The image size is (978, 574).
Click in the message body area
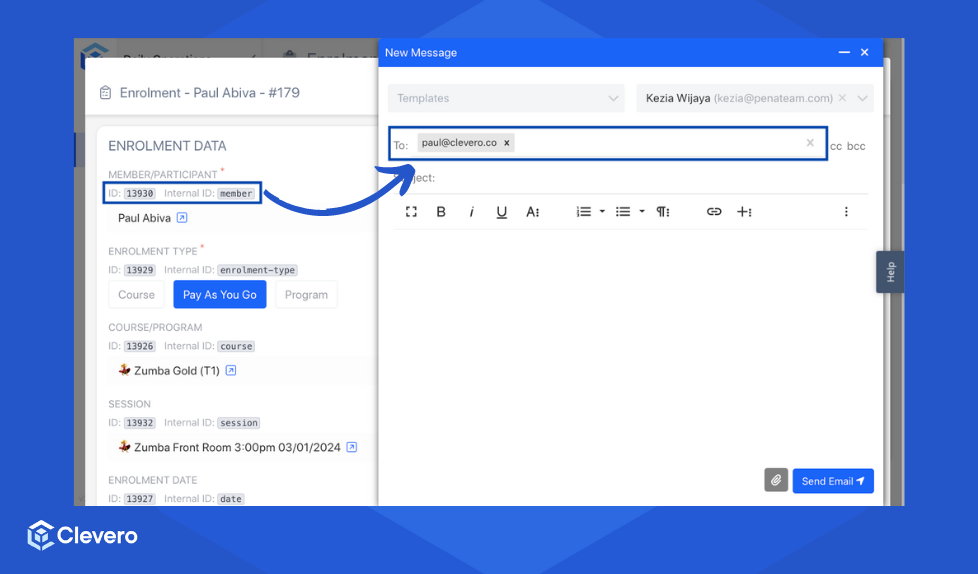coord(630,346)
